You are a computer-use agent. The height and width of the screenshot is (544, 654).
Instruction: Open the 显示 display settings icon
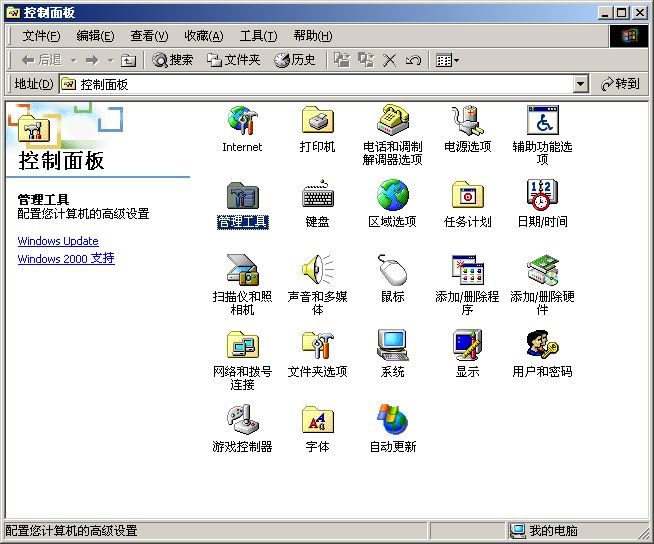tap(467, 346)
